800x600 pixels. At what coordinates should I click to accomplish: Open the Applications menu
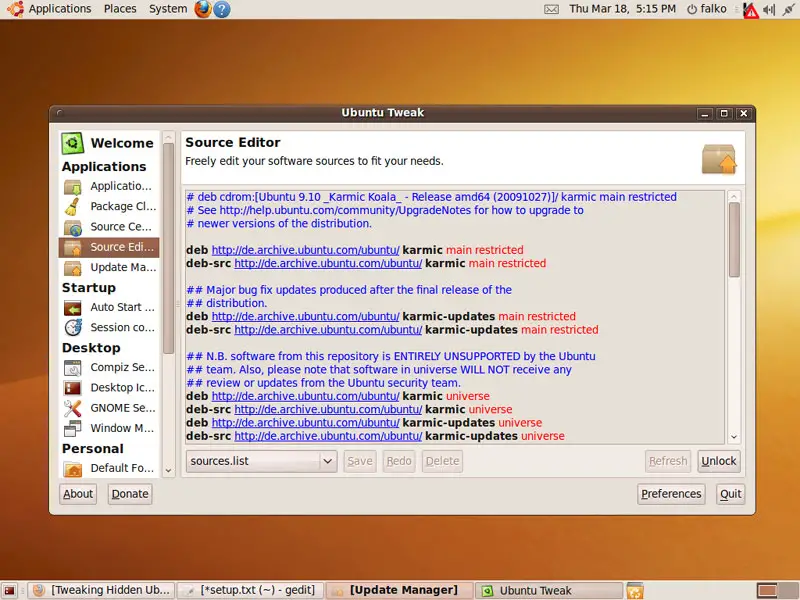coord(60,9)
